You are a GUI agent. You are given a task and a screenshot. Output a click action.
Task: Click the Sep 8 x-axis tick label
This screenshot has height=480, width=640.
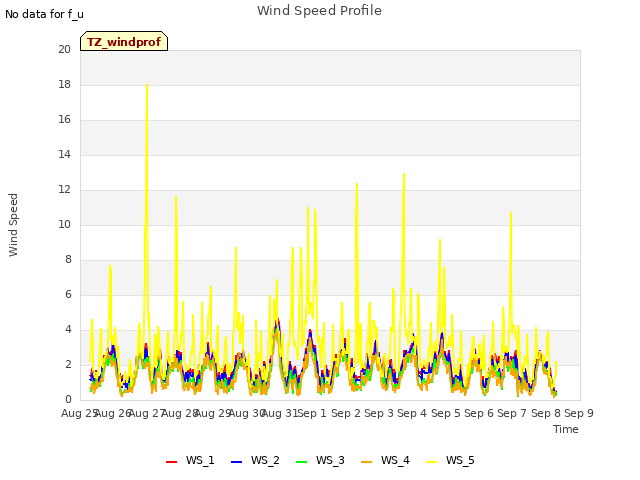pos(546,413)
